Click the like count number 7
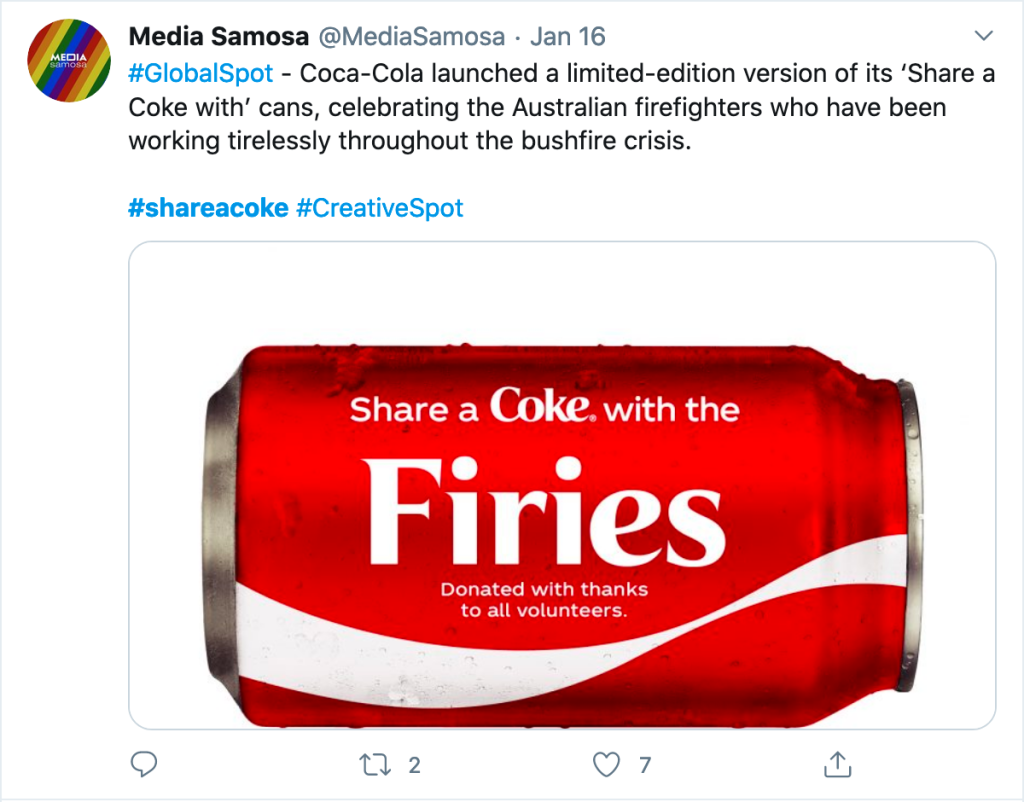Viewport: 1024px width, 802px height. [645, 766]
